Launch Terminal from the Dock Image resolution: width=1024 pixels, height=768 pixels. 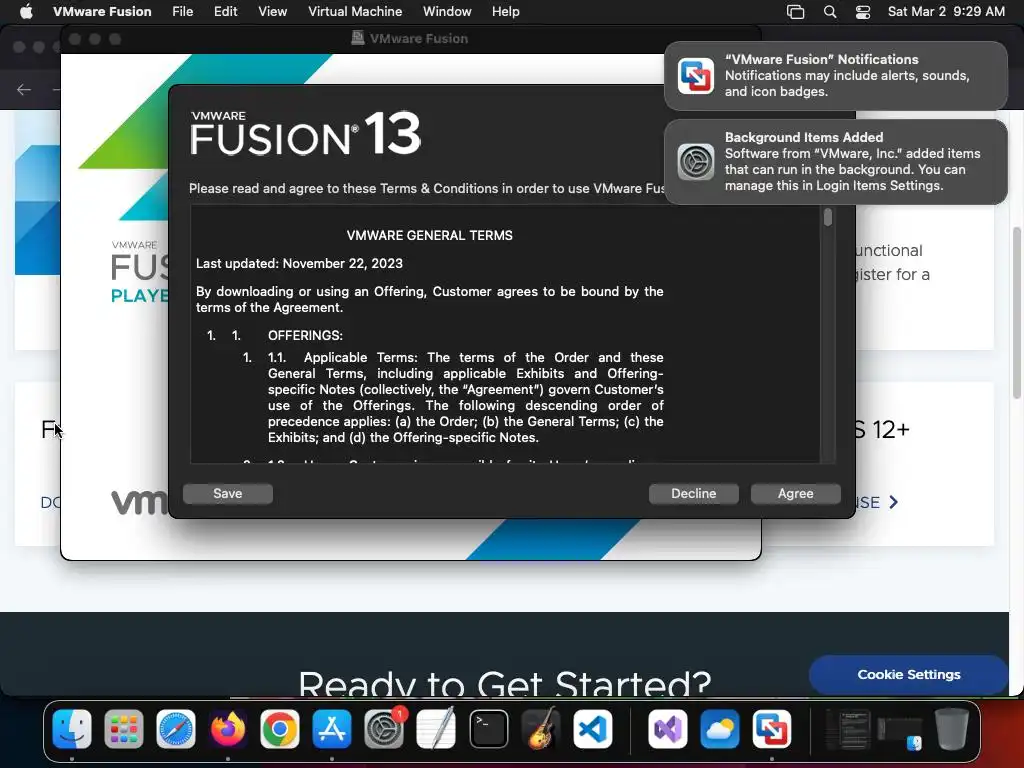tap(488, 729)
